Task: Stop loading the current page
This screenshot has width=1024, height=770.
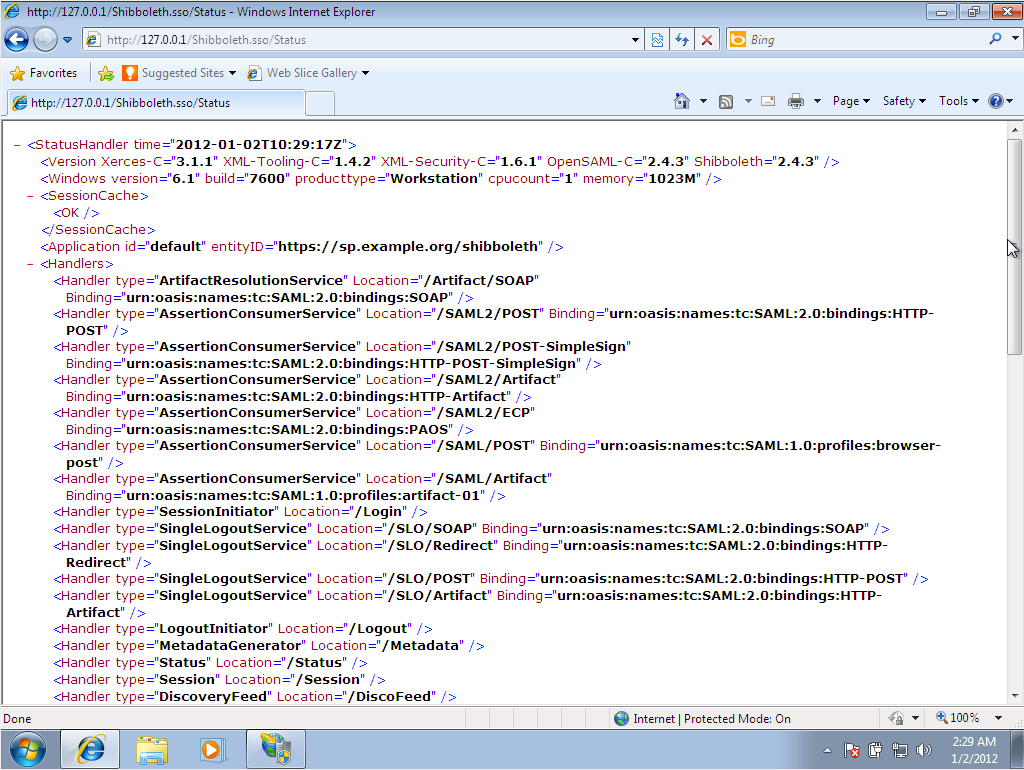Action: pyautogui.click(x=708, y=39)
